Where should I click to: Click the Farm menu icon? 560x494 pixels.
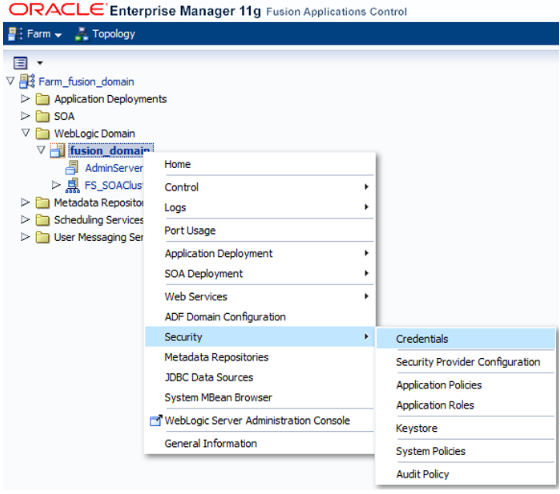point(15,34)
